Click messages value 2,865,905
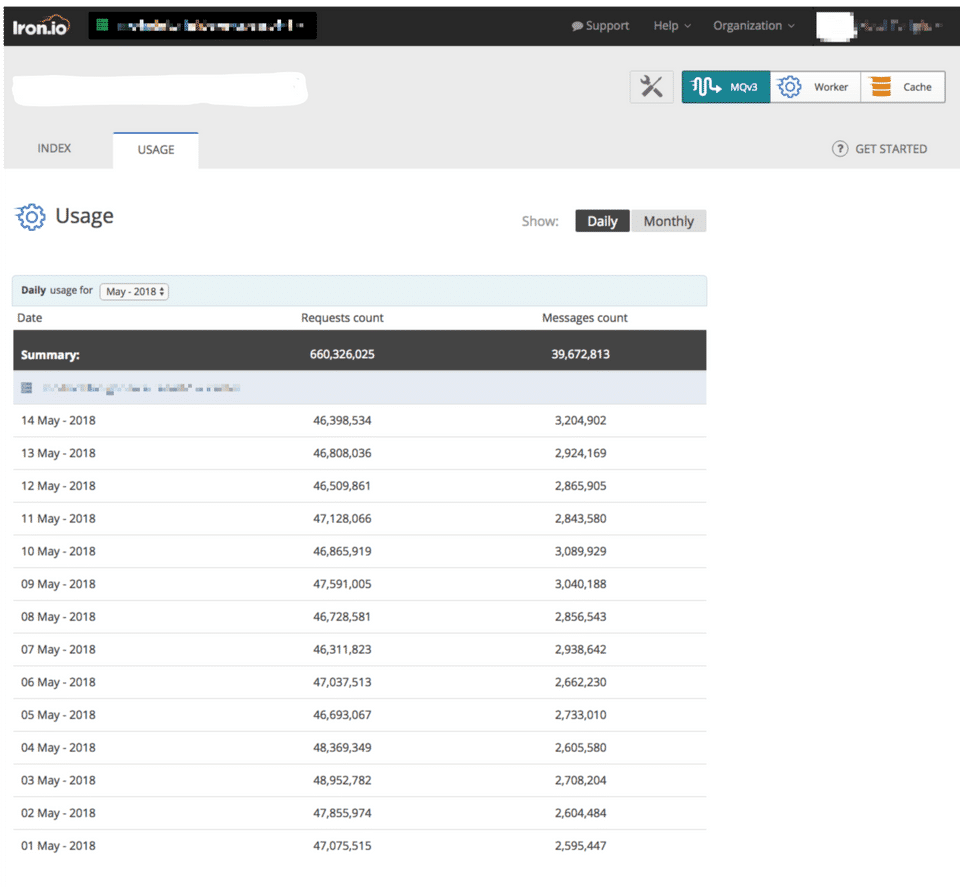The image size is (960, 887). coord(580,486)
